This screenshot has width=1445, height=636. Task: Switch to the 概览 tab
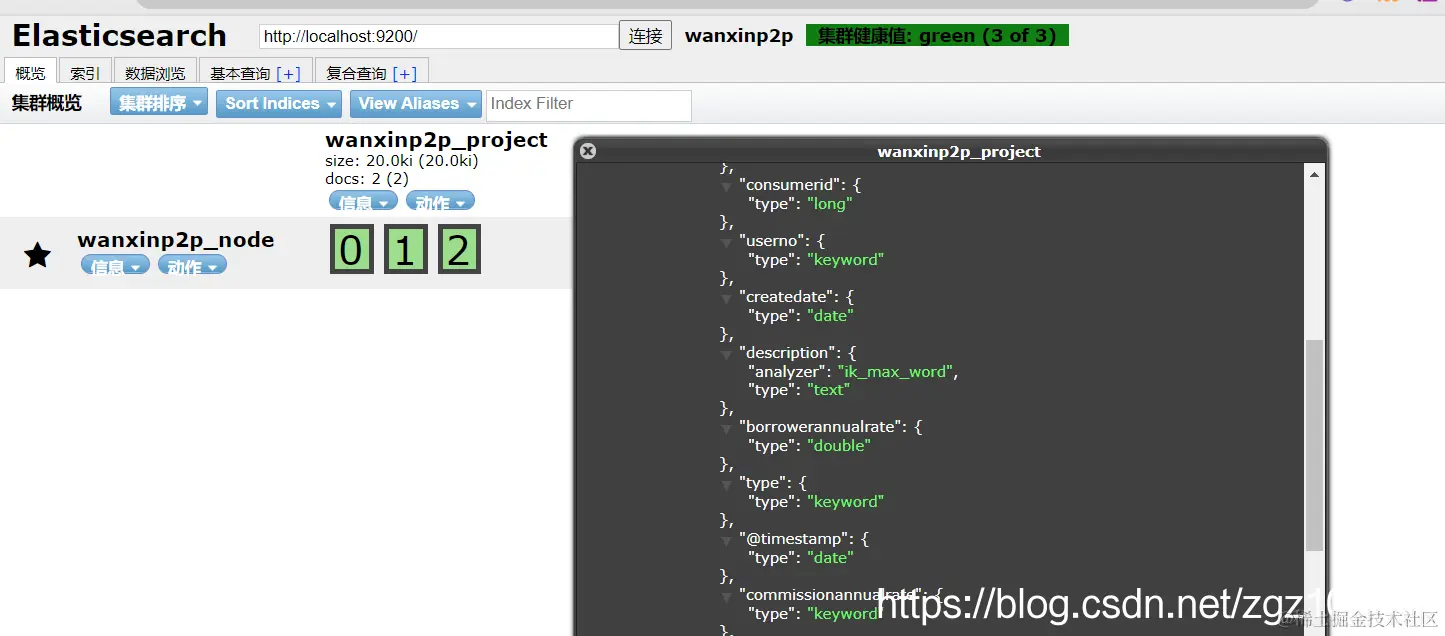tap(31, 72)
